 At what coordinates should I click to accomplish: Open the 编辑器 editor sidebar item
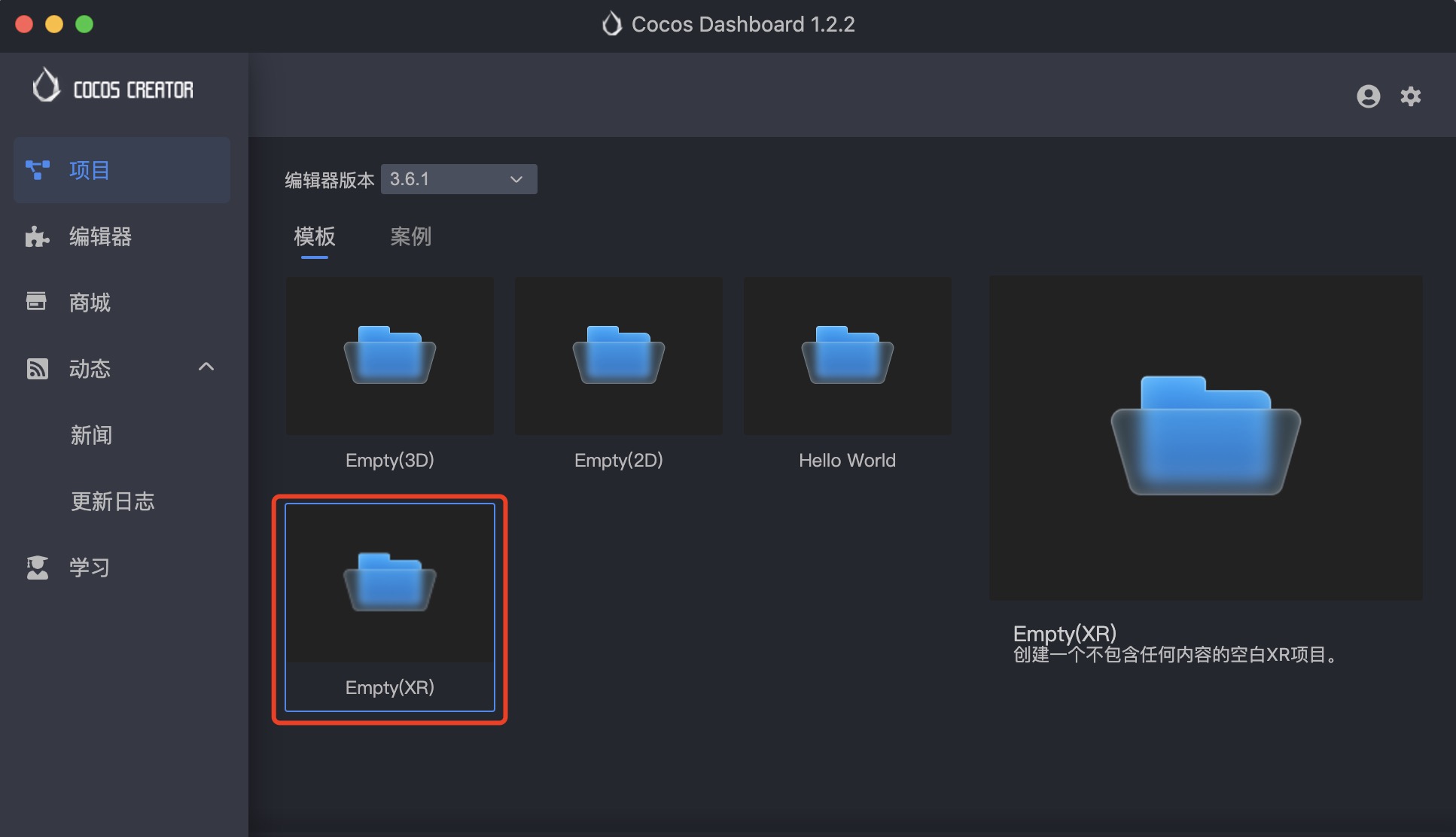coord(122,236)
